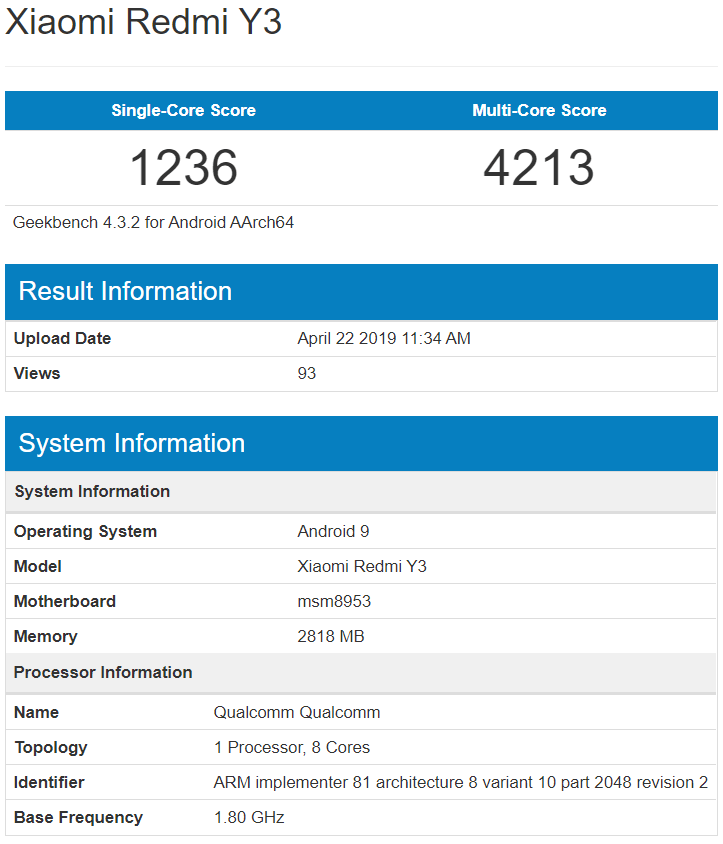Select the '2818 MB' memory value
The width and height of the screenshot is (723, 844).
[331, 636]
